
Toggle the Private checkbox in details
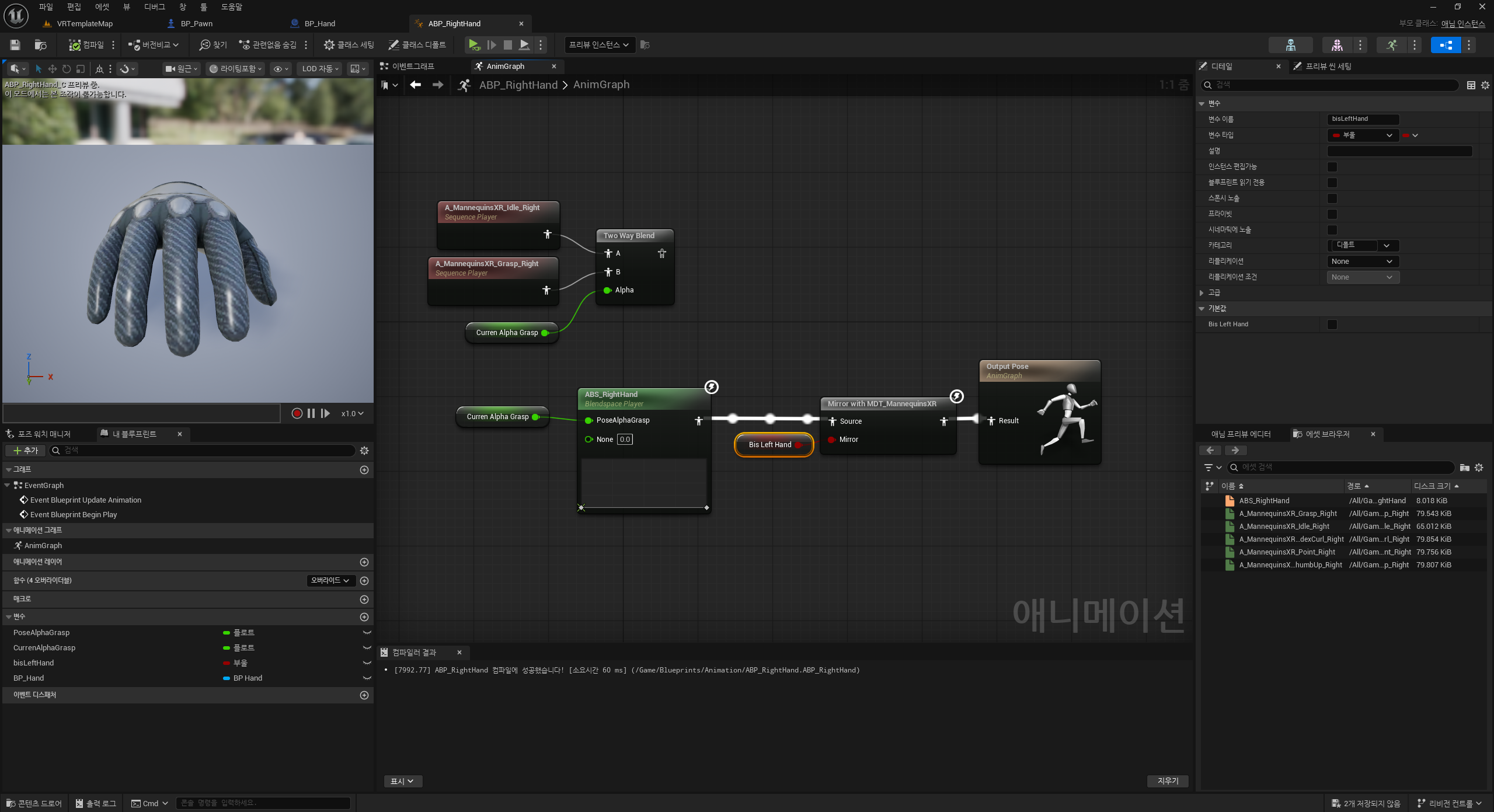(1332, 214)
